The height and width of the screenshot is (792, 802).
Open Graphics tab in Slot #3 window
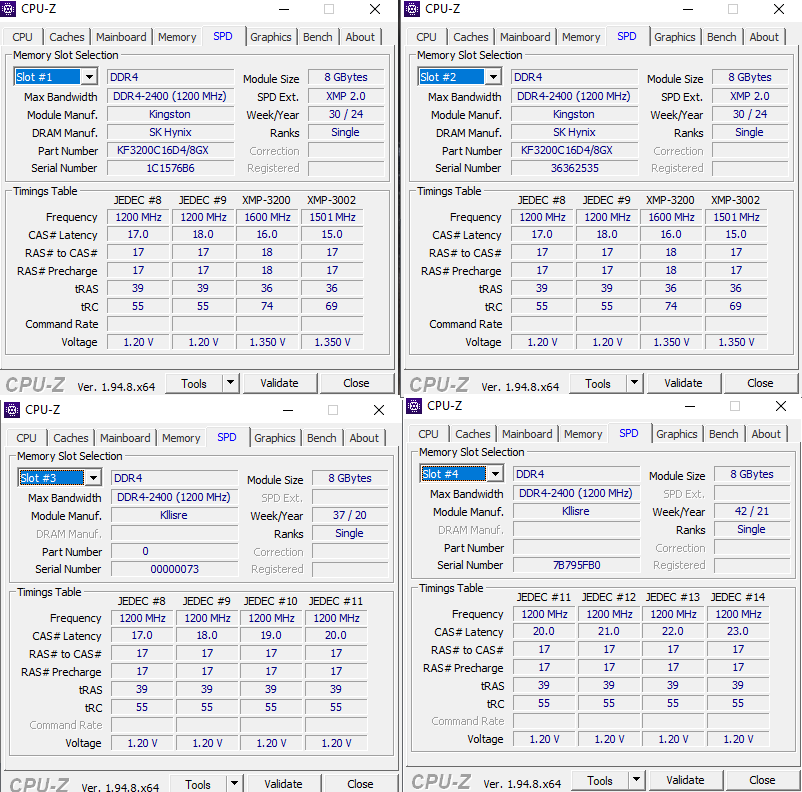[275, 438]
